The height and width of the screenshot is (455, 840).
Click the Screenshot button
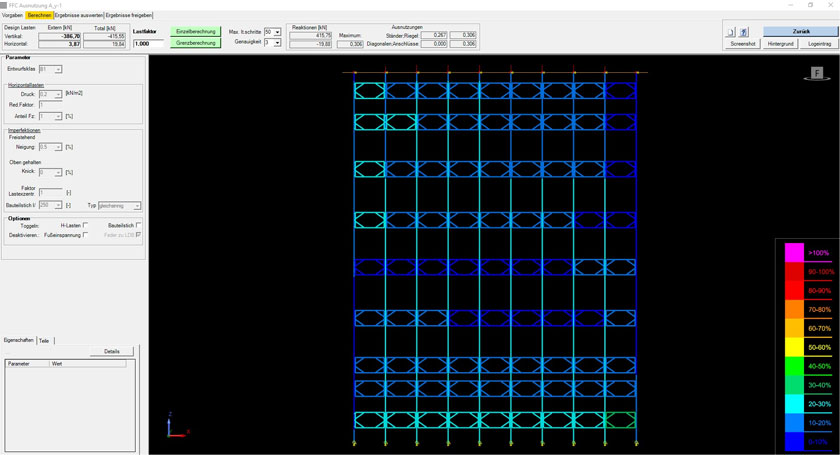[x=743, y=44]
